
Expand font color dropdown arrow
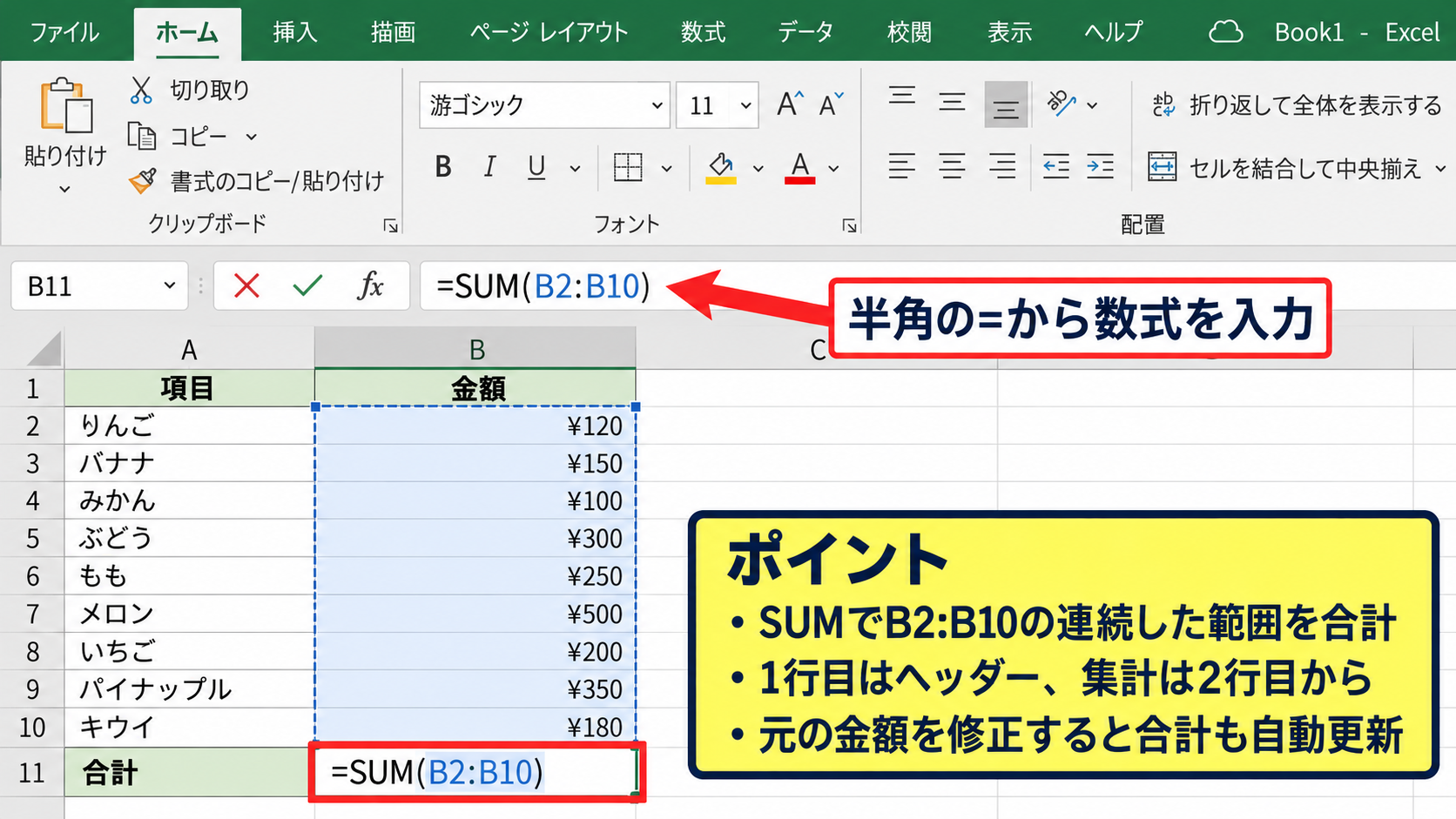[x=833, y=168]
